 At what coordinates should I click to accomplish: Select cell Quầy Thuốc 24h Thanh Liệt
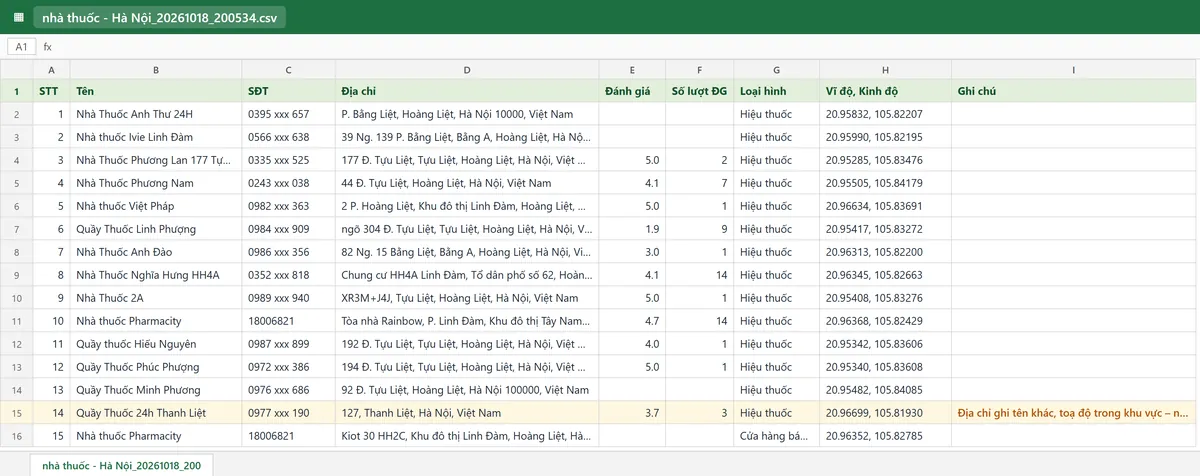[x=156, y=413]
